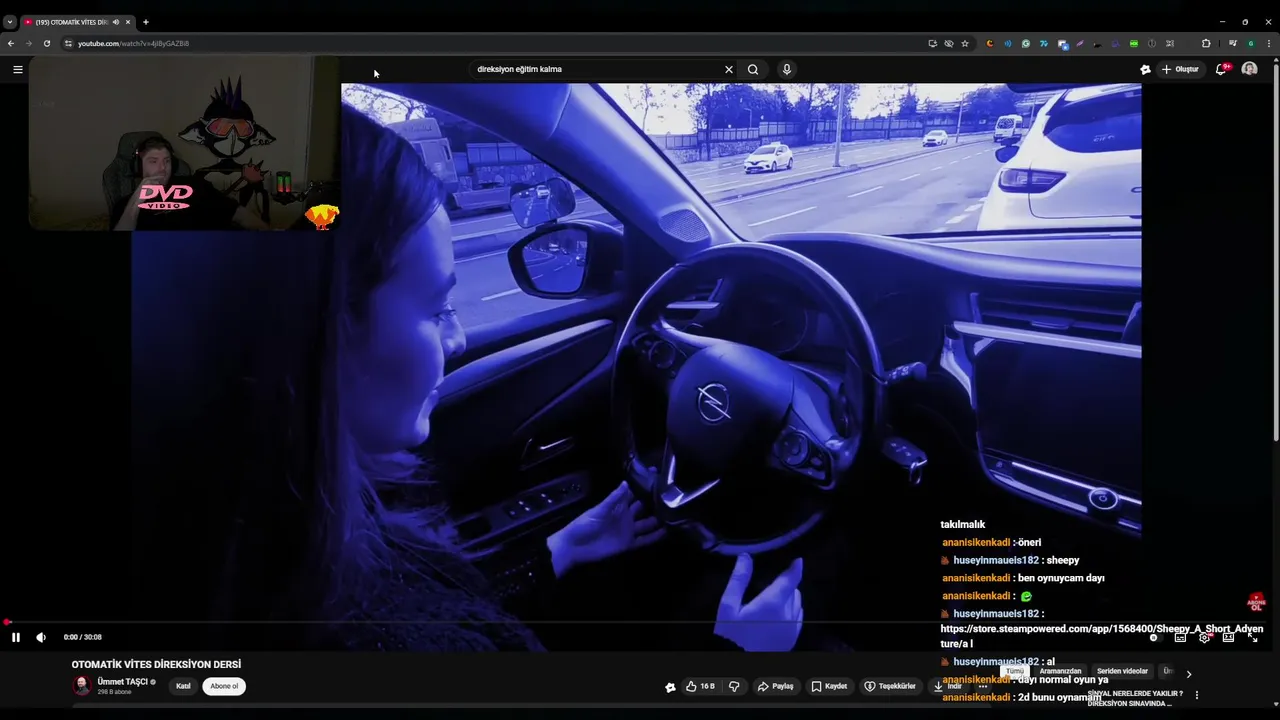This screenshot has height=720, width=1280.
Task: Open the account avatar menu
Action: (1249, 69)
